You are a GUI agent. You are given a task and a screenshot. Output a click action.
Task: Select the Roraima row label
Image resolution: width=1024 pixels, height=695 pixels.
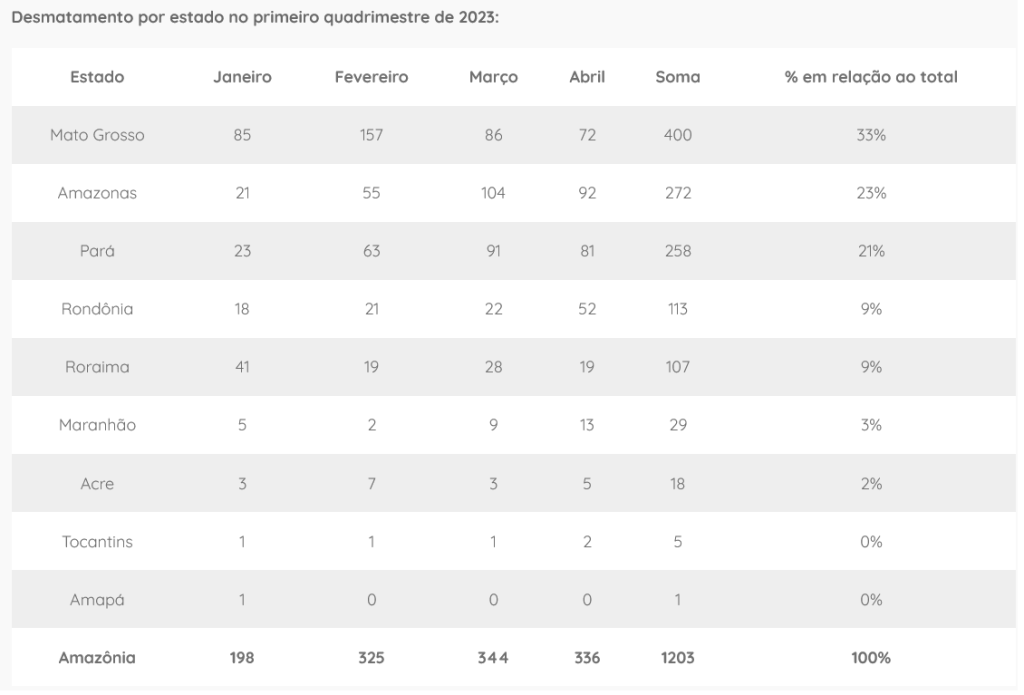coord(97,367)
